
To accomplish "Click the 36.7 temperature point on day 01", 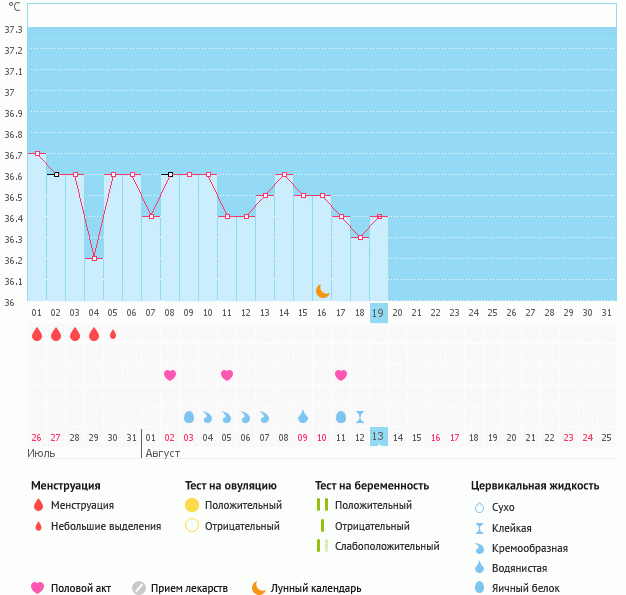I will [x=37, y=153].
